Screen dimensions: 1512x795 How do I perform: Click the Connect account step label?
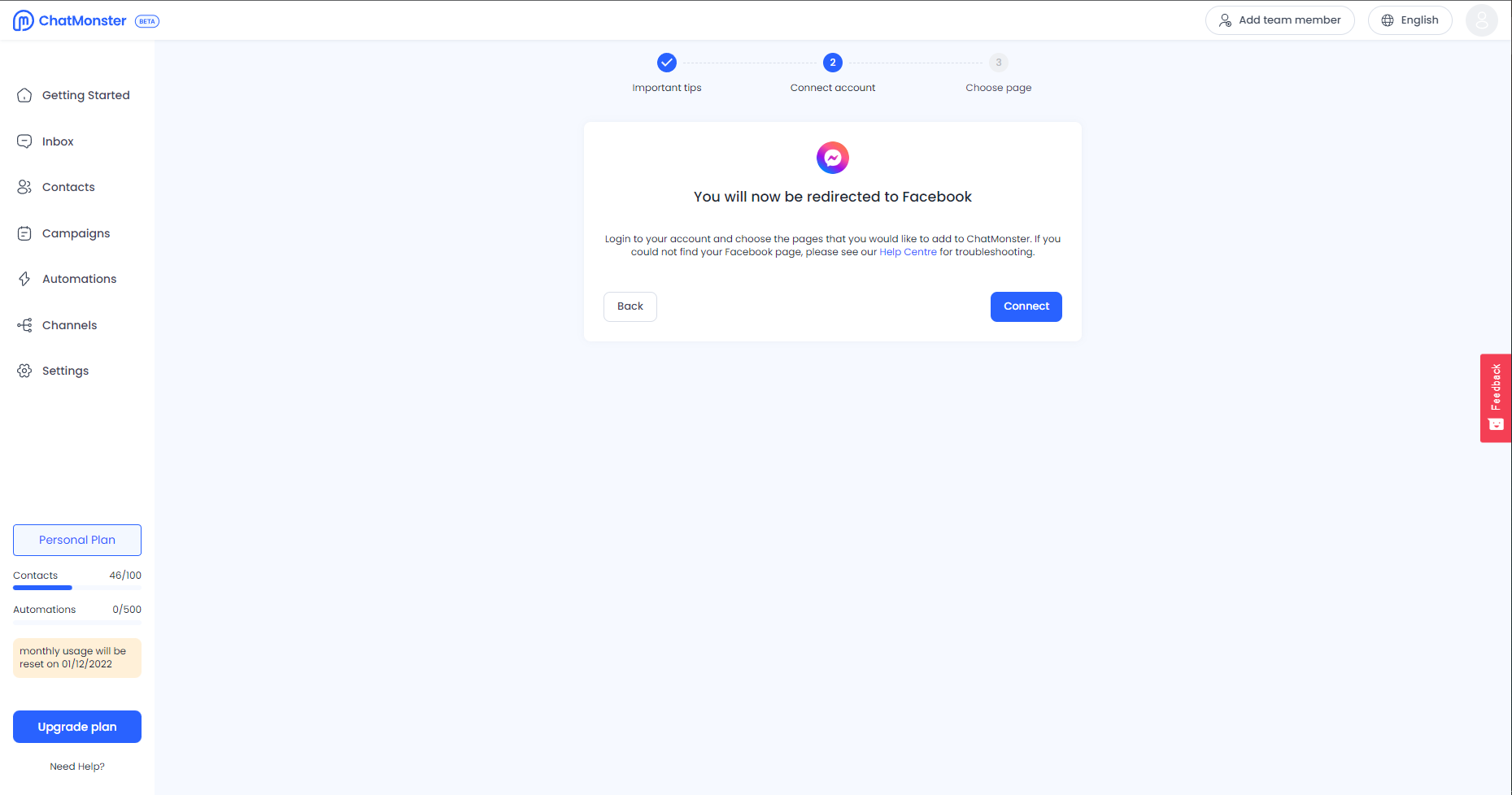[833, 88]
